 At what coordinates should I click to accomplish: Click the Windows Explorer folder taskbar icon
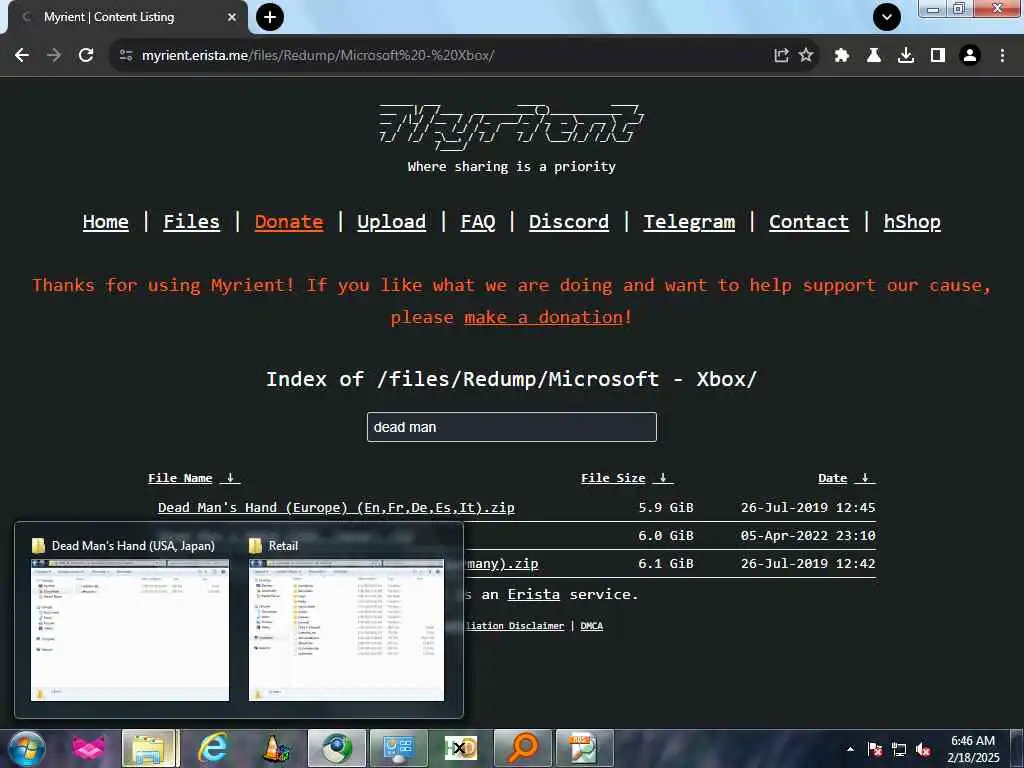tap(150, 748)
